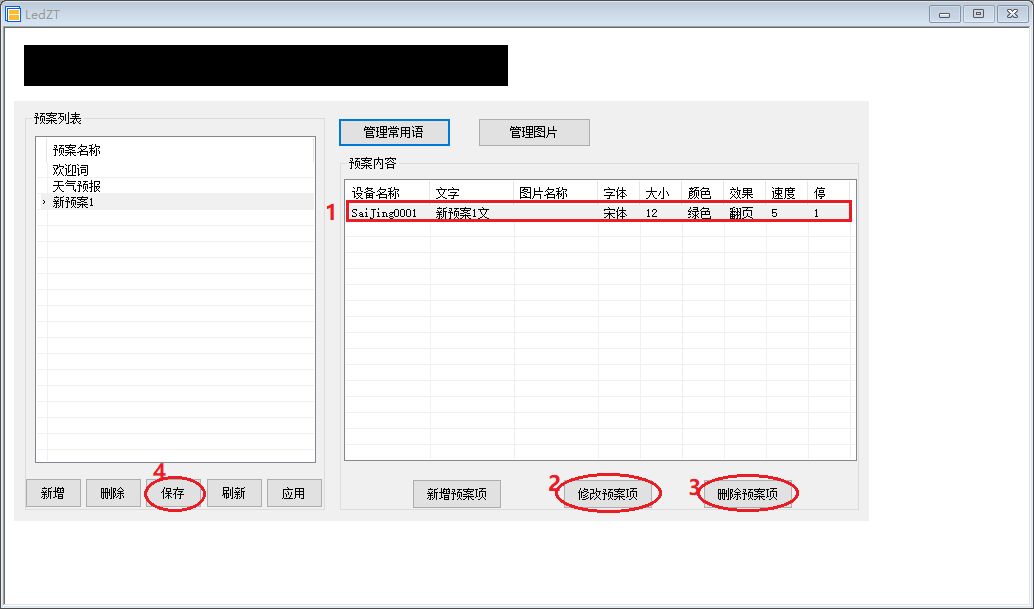Screen dimensions: 1034x609
Task: Click the 颜色 column header
Action: pos(702,192)
